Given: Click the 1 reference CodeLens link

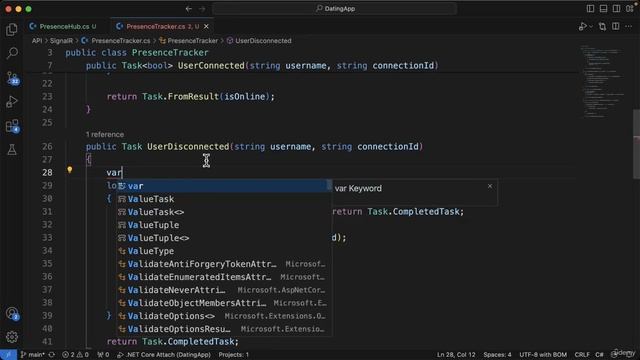Looking at the screenshot, I should pos(105,134).
